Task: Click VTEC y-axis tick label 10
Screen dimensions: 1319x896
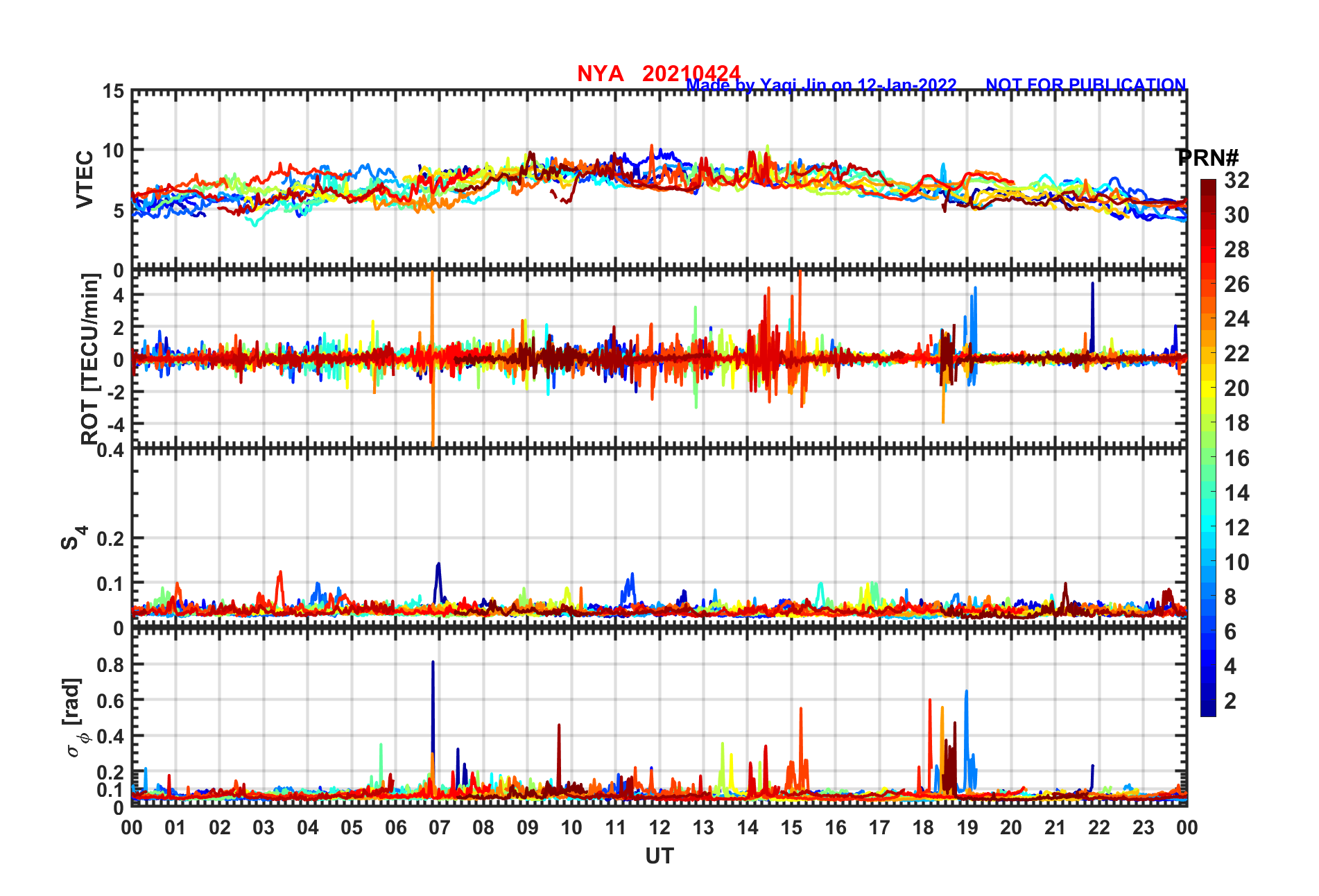Action: tap(114, 150)
